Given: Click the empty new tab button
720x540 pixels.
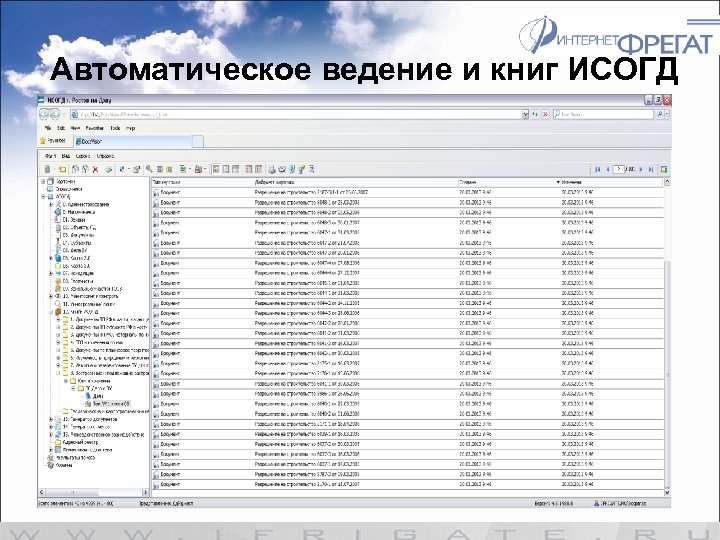Looking at the screenshot, I should [197, 141].
